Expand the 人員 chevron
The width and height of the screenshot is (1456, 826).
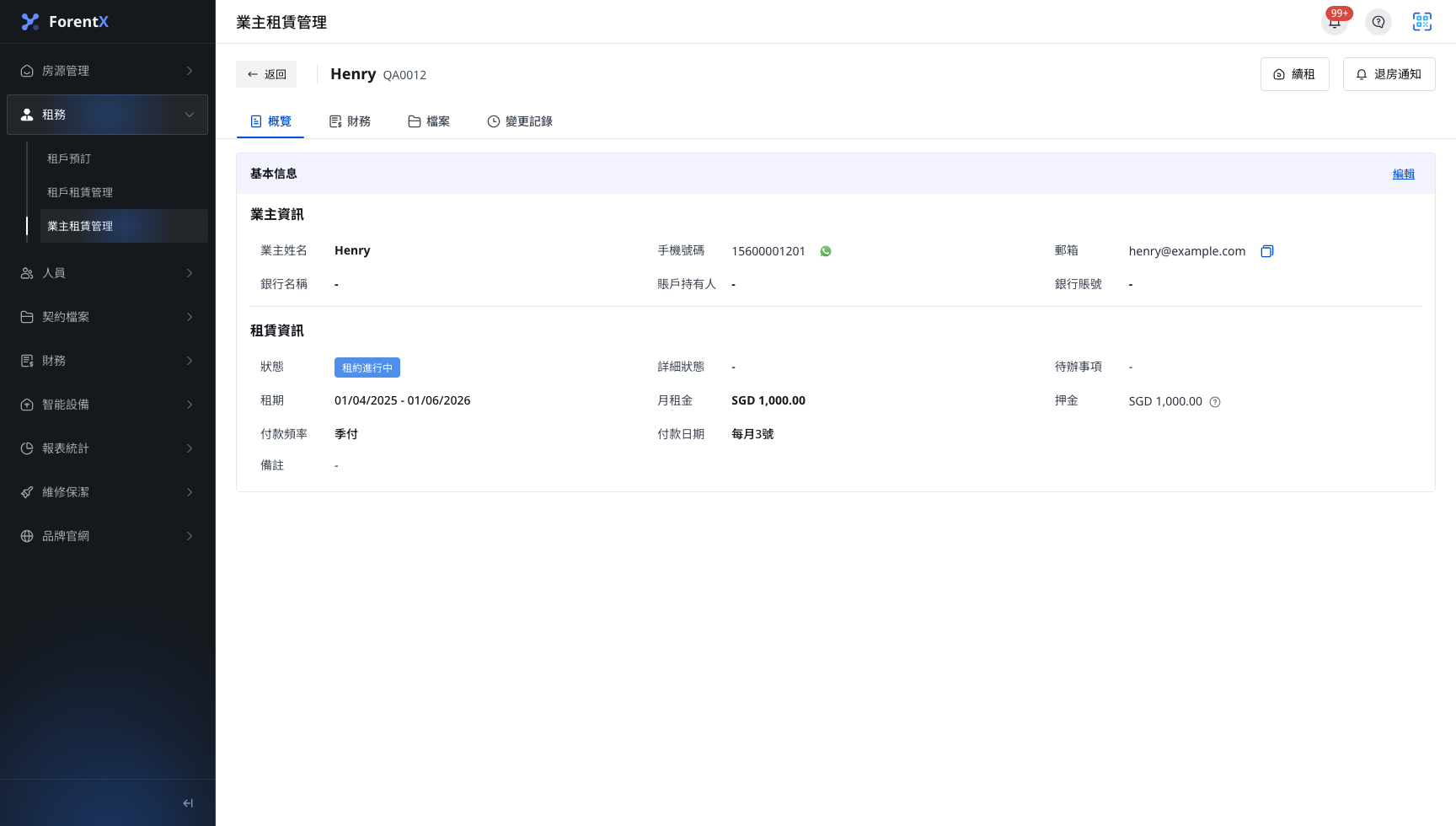pyautogui.click(x=190, y=273)
